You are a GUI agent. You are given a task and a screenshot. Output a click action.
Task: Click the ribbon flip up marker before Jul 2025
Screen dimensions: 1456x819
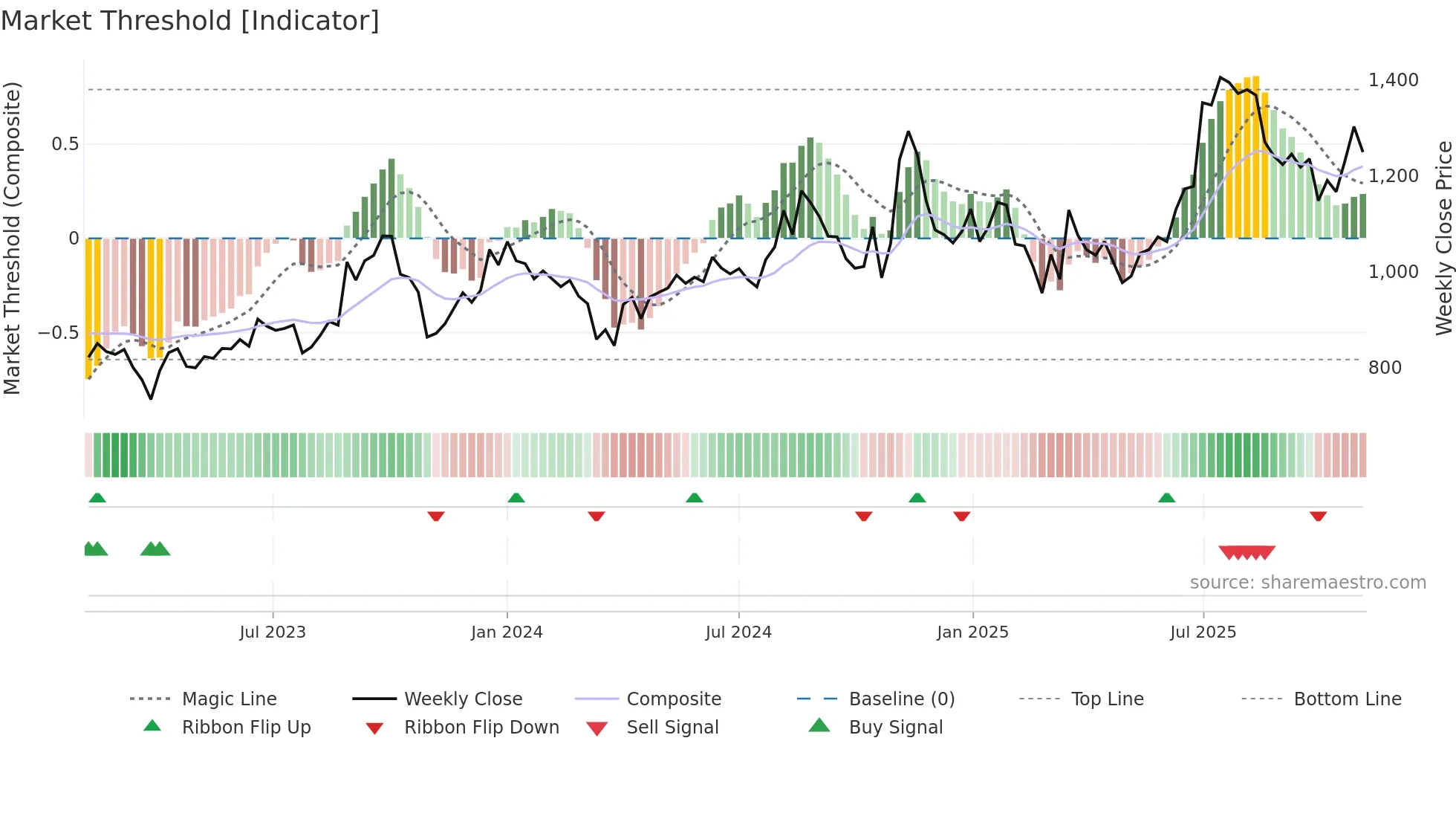(1166, 498)
